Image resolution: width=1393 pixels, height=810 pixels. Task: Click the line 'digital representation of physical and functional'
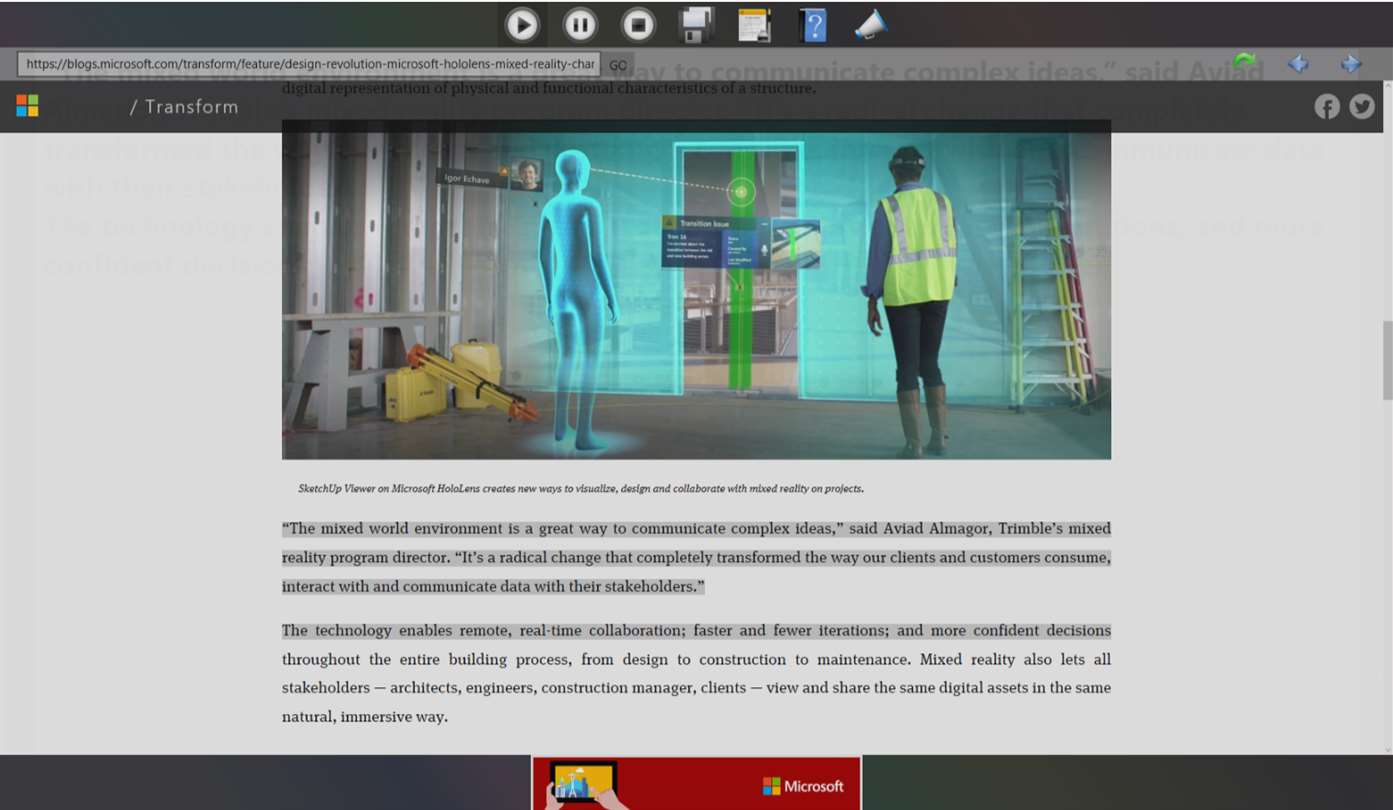click(x=549, y=88)
